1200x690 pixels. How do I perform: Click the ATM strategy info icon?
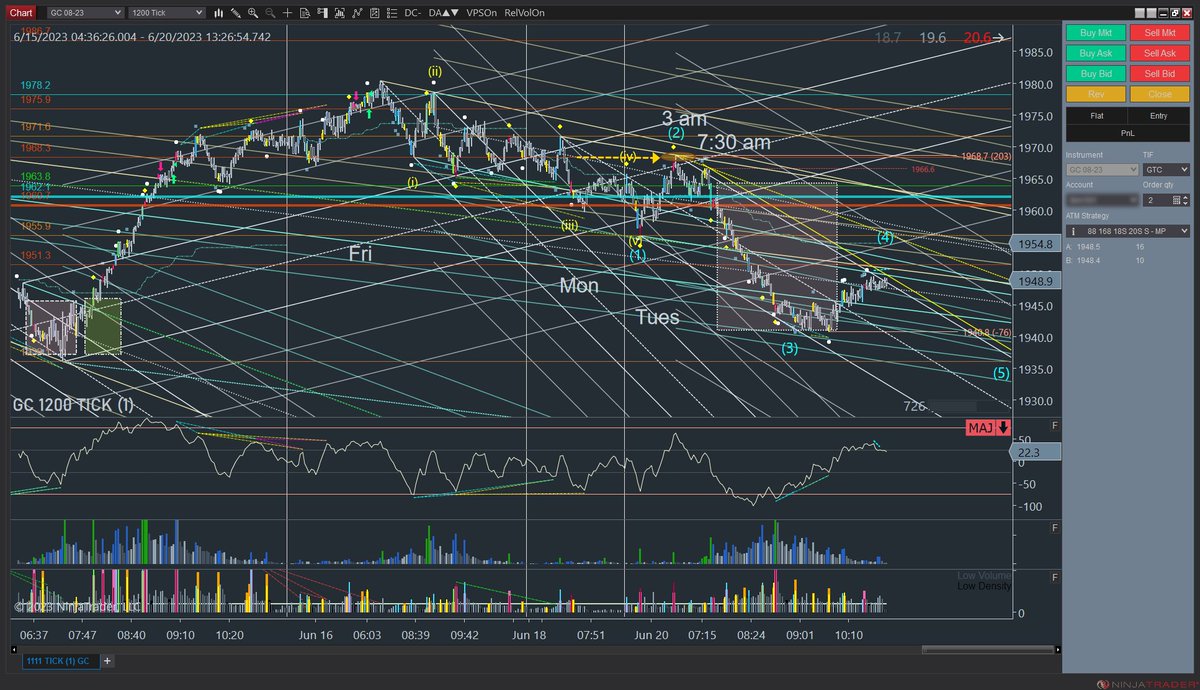pyautogui.click(x=1074, y=231)
